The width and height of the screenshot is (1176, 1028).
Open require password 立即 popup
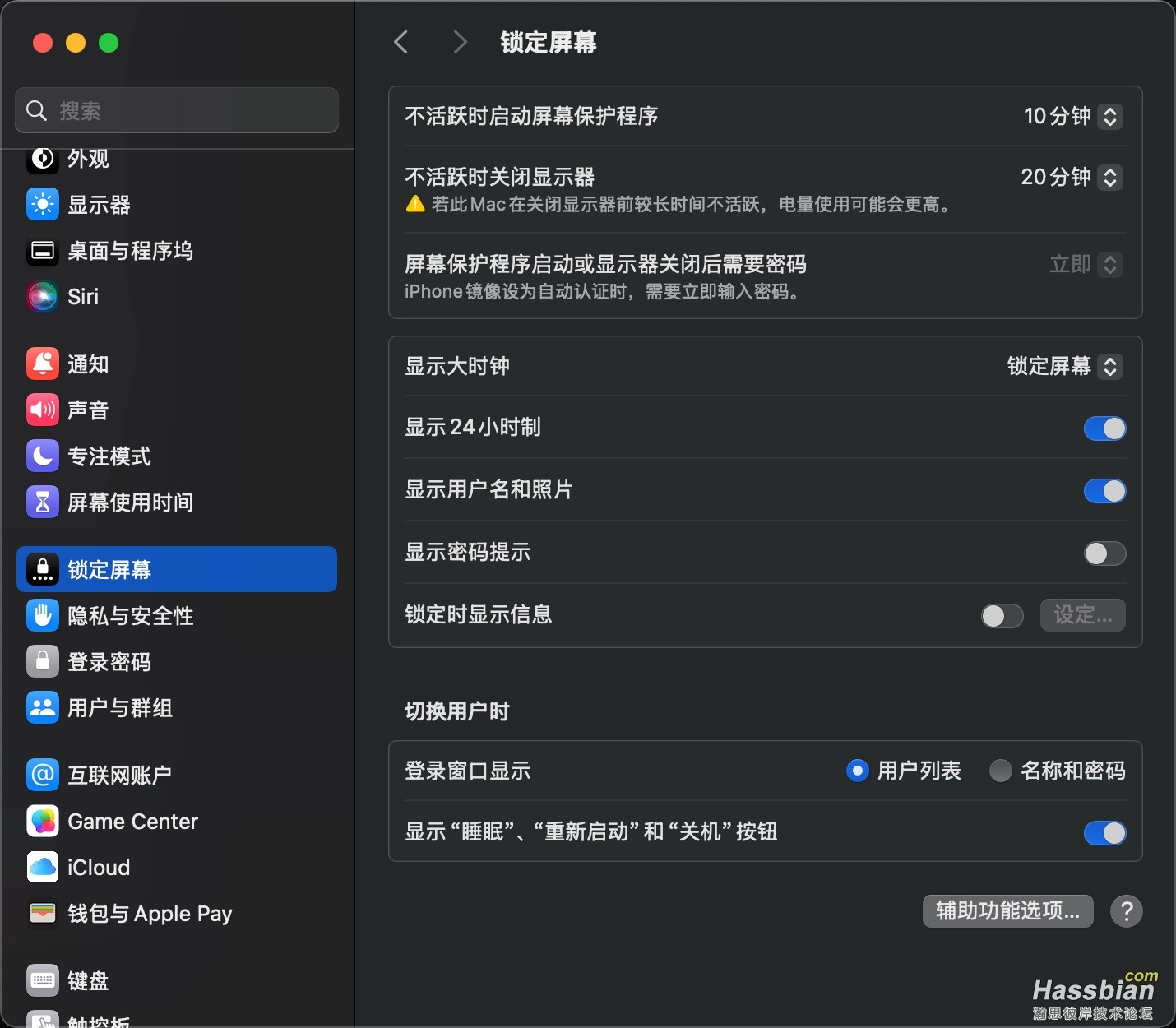click(1086, 264)
